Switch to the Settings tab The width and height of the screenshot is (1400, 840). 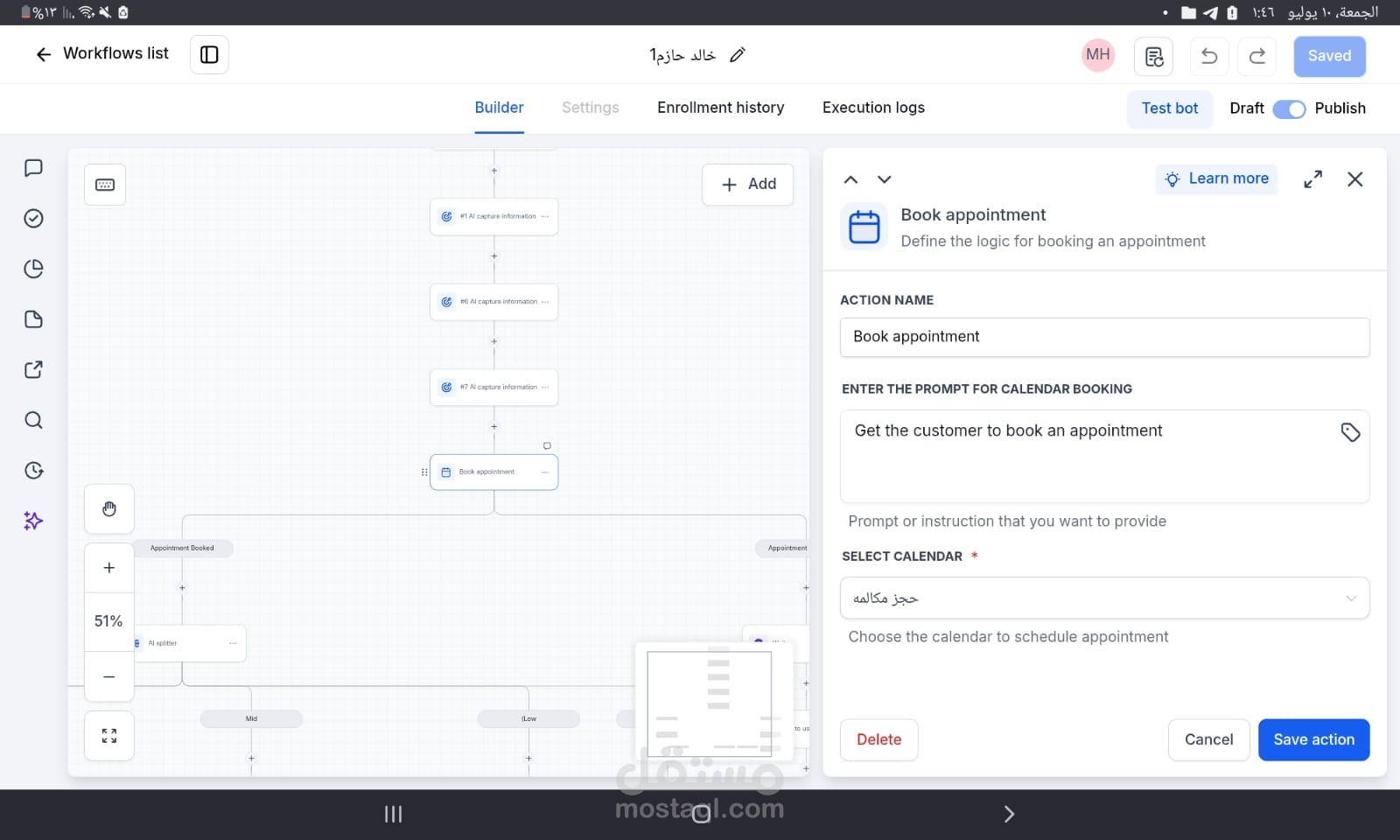(590, 108)
